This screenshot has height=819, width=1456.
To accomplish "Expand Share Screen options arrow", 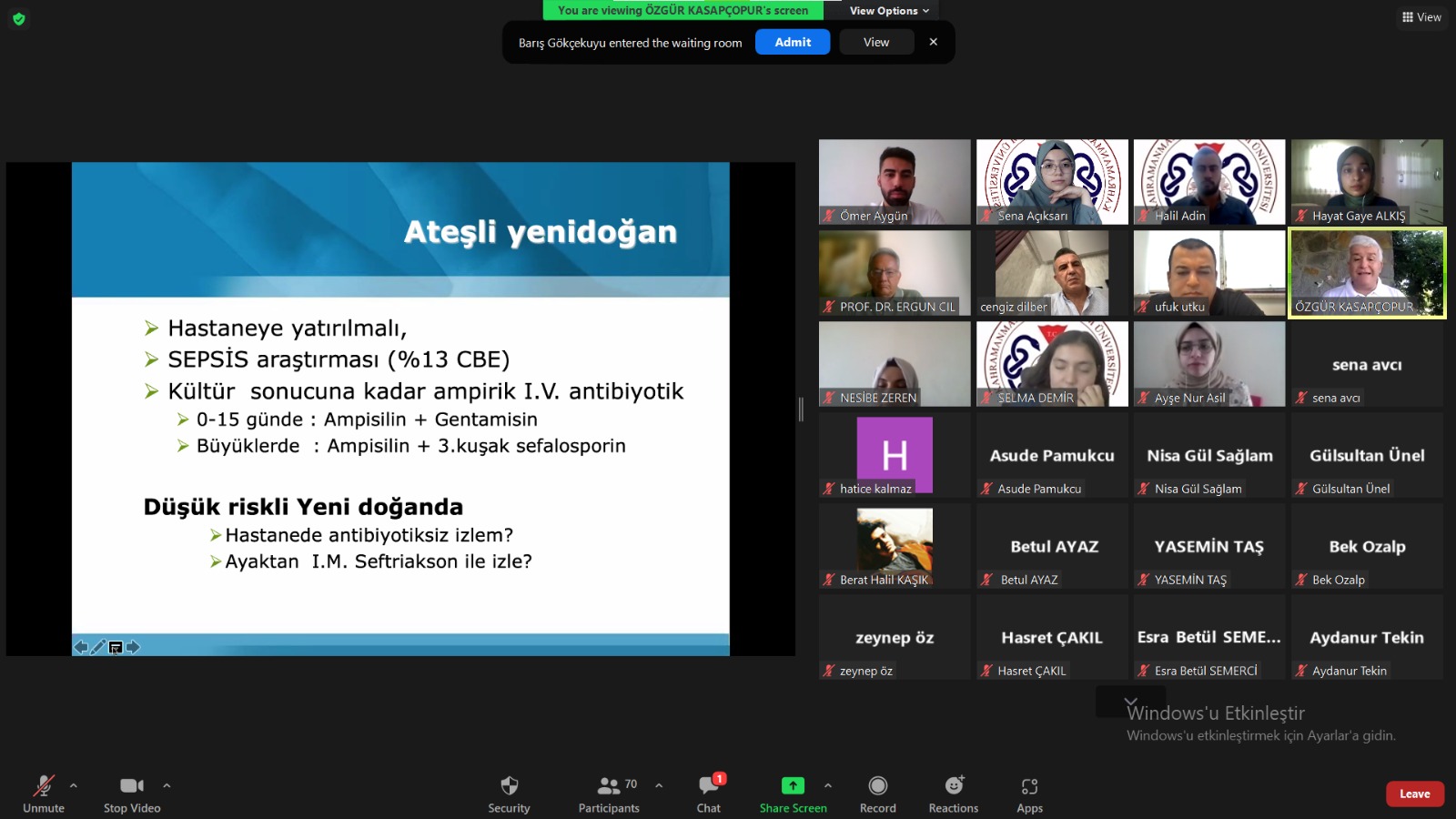I will pyautogui.click(x=828, y=785).
